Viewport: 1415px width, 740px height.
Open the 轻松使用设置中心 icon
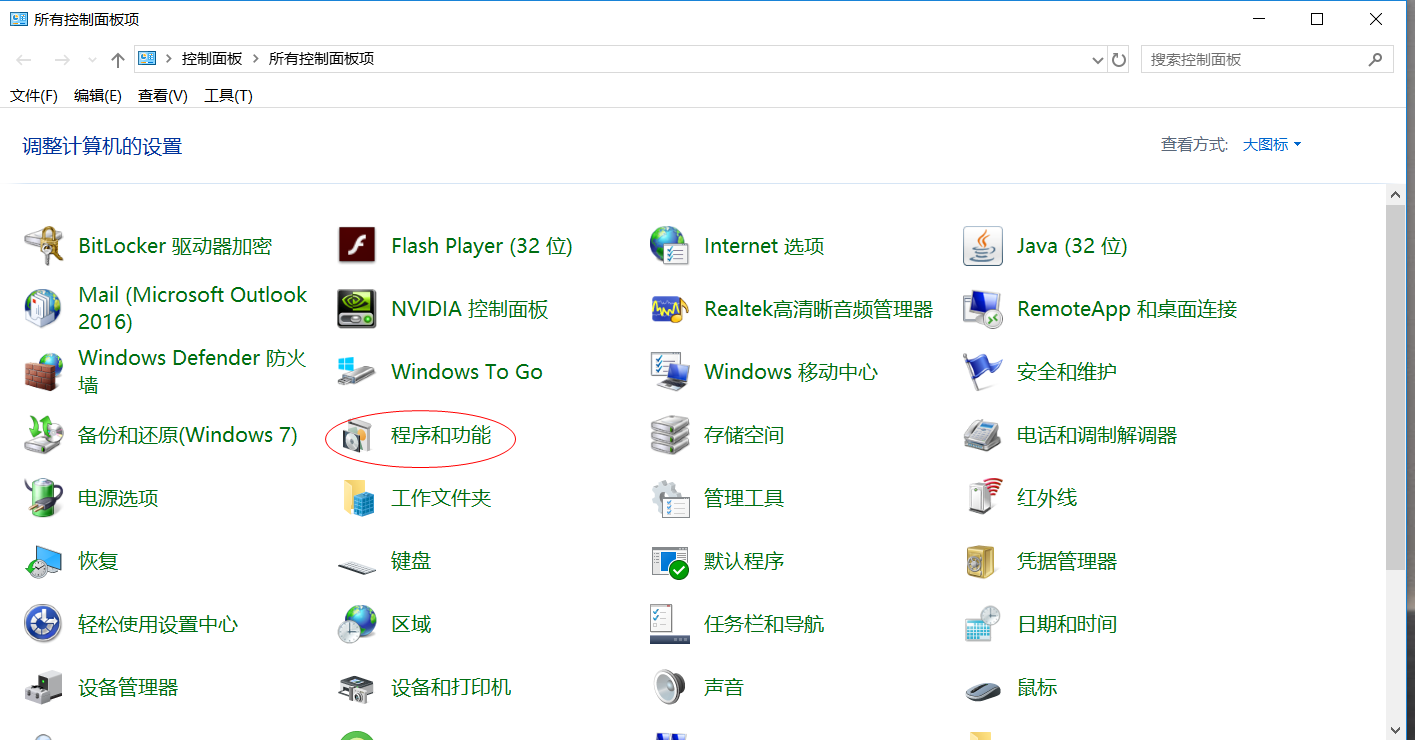[x=44, y=624]
